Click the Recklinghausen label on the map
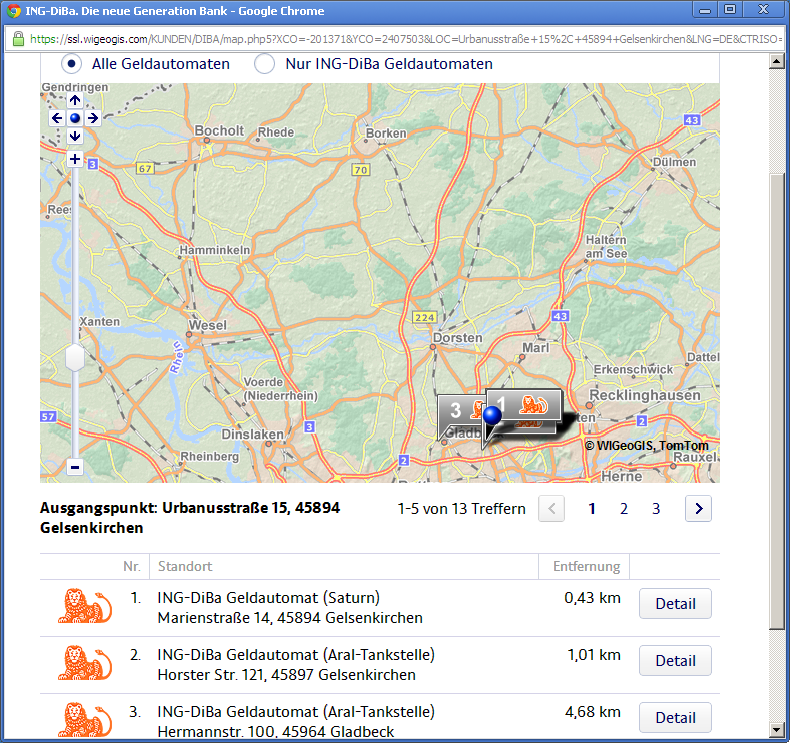 645,395
